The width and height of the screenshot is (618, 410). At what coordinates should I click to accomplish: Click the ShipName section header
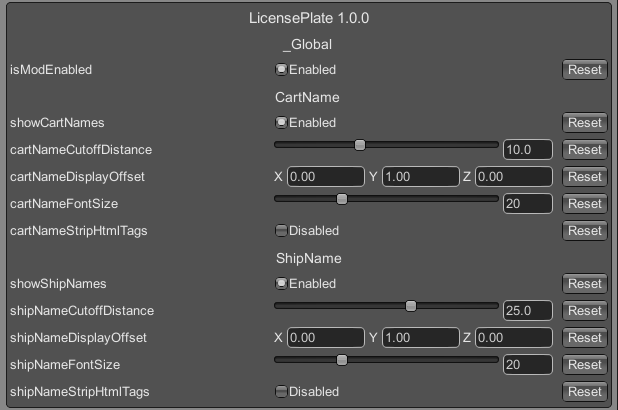pos(309,259)
